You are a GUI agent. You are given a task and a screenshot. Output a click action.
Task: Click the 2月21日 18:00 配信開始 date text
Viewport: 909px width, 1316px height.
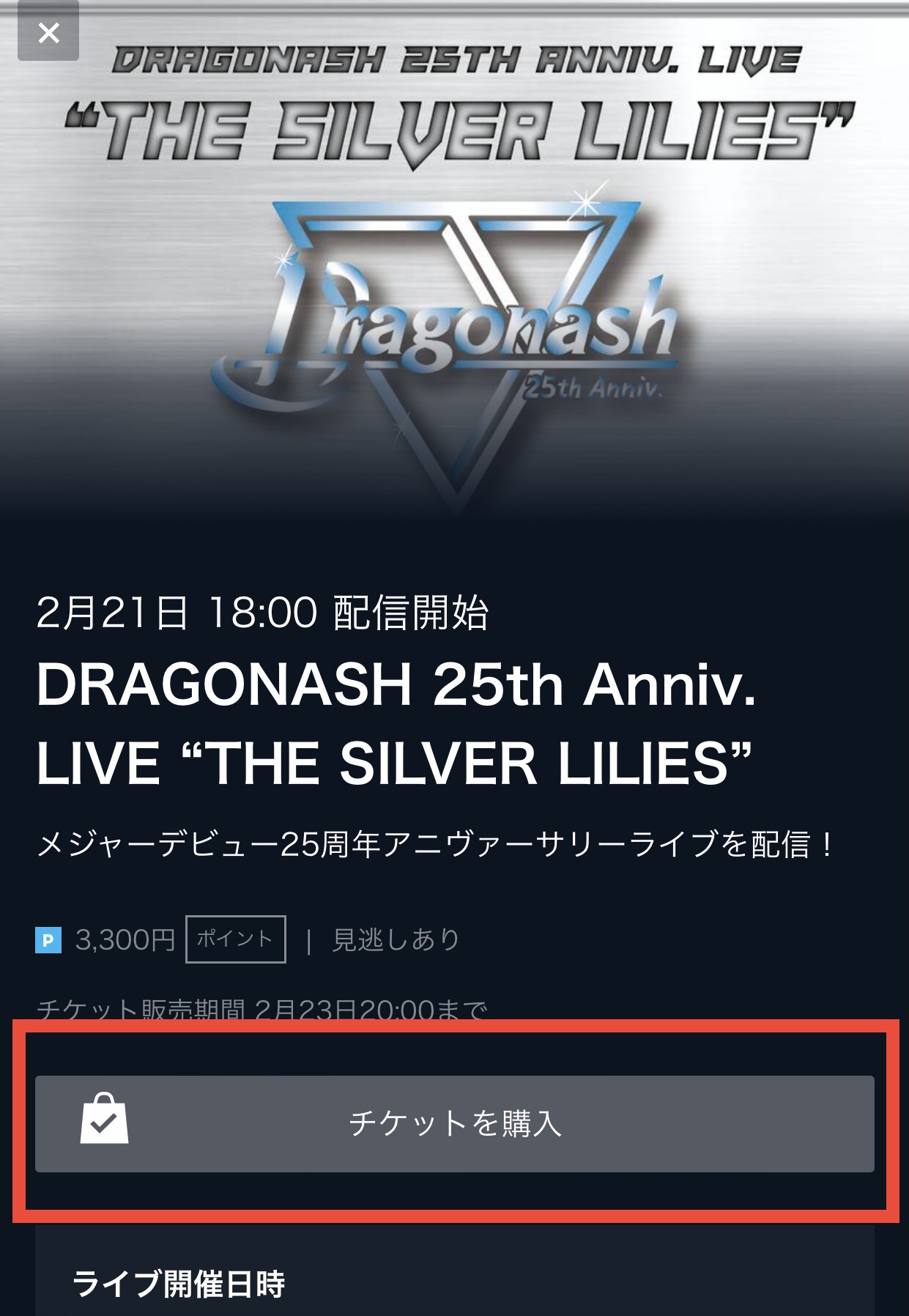pyautogui.click(x=262, y=613)
